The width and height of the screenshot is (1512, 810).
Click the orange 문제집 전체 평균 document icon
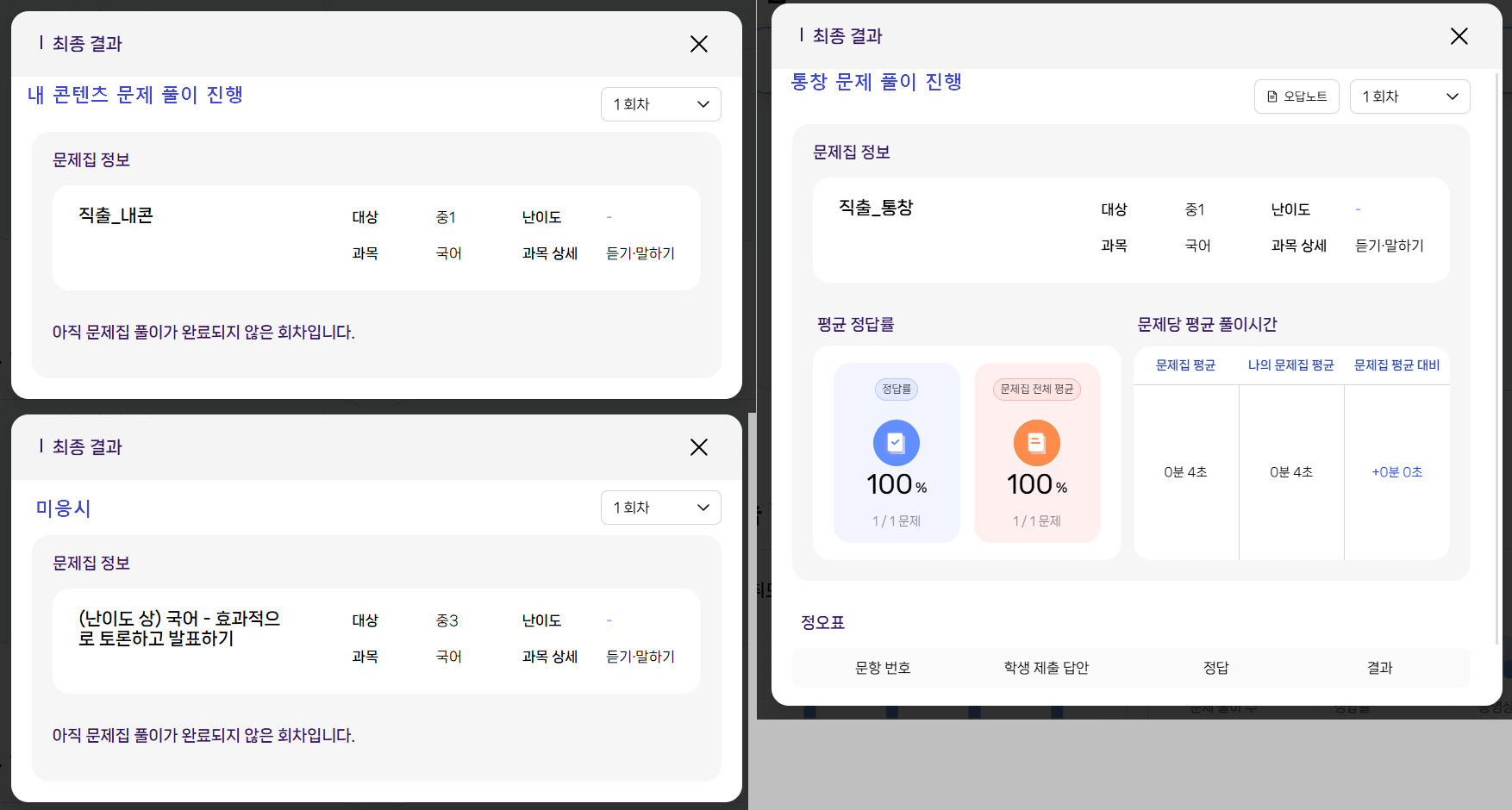click(x=1037, y=443)
